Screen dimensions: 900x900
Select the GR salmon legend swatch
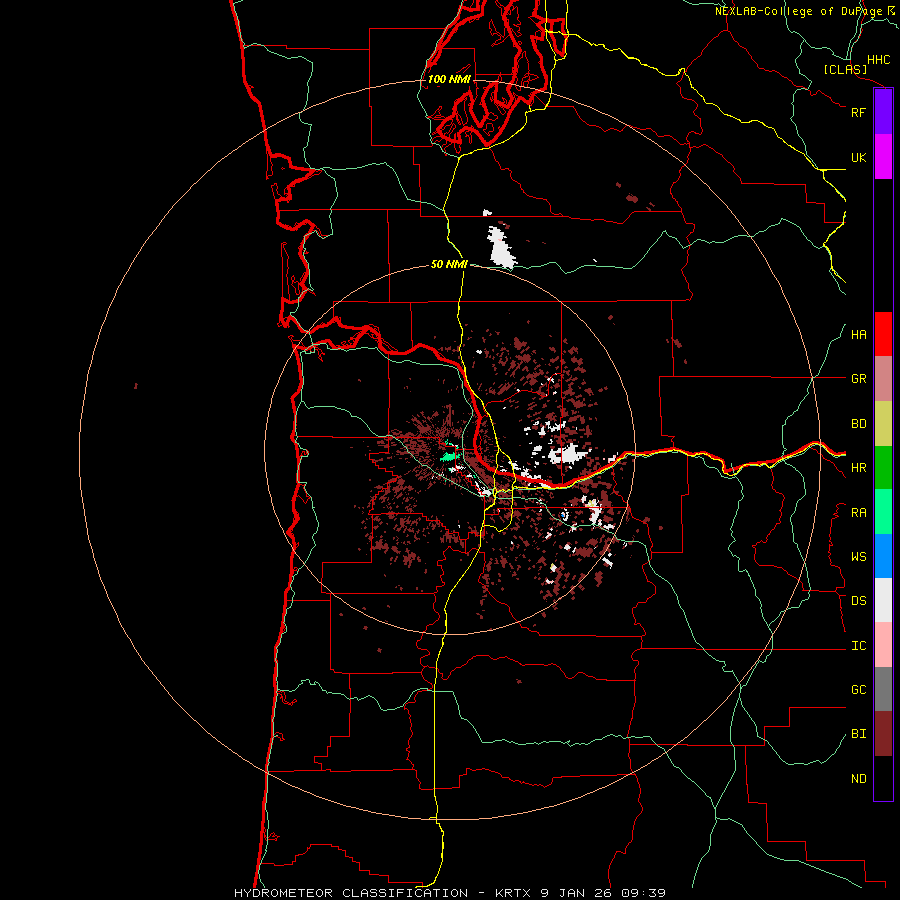[x=883, y=379]
